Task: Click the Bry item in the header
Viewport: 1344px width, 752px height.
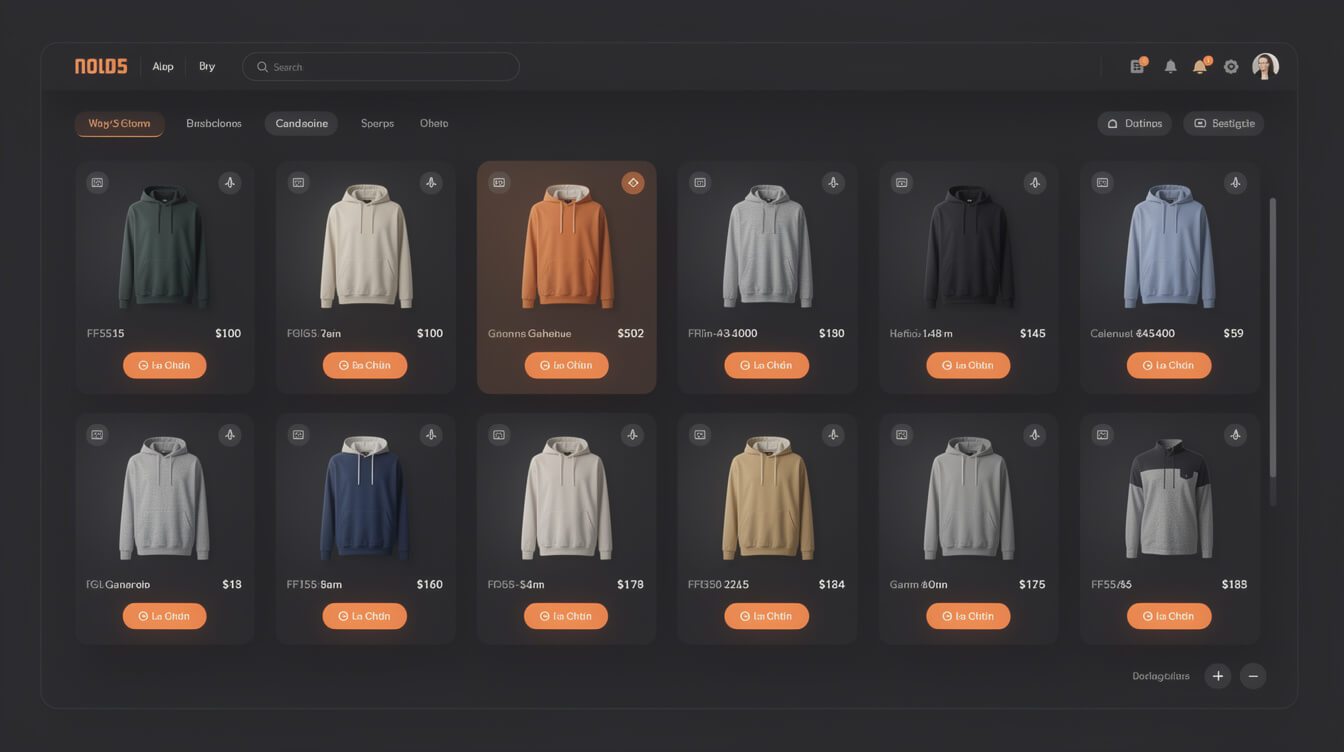Action: [x=207, y=66]
